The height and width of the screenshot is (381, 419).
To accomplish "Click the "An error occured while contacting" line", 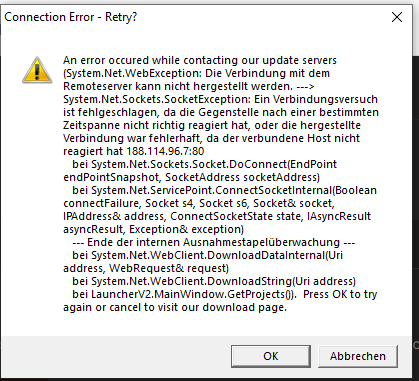I will click(200, 60).
